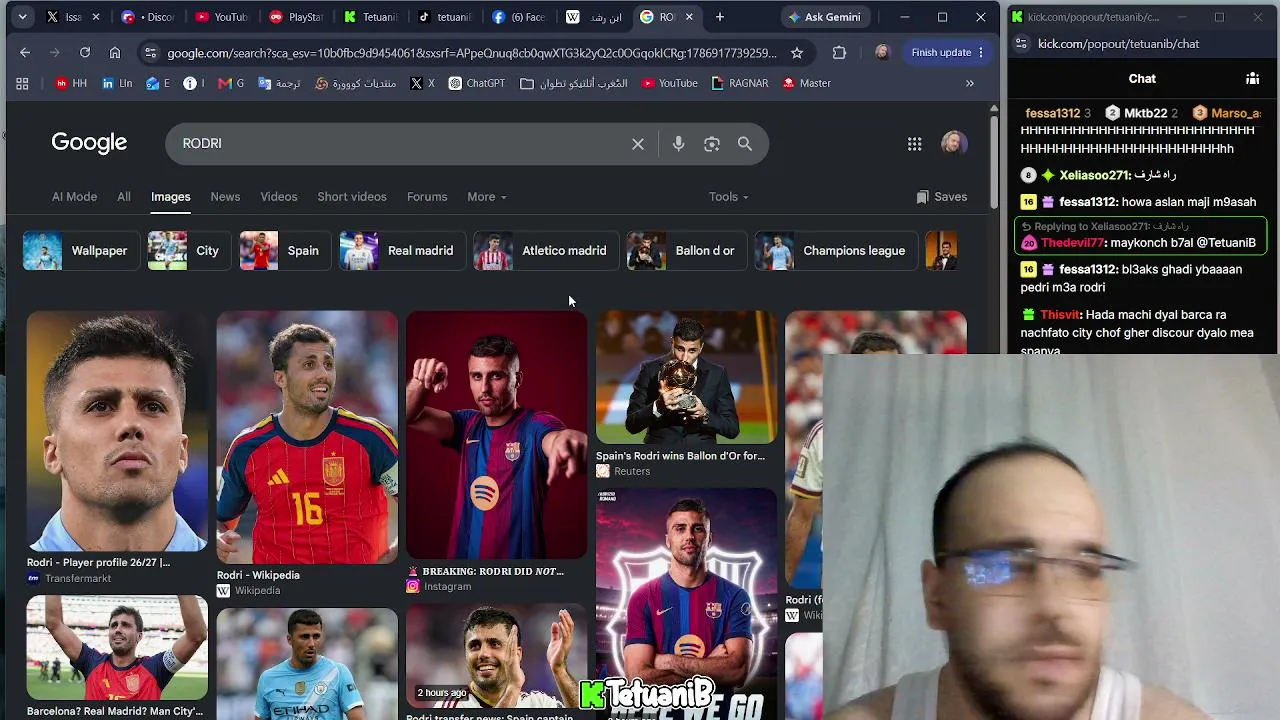Filter images by Wallpaper chip

click(x=80, y=251)
